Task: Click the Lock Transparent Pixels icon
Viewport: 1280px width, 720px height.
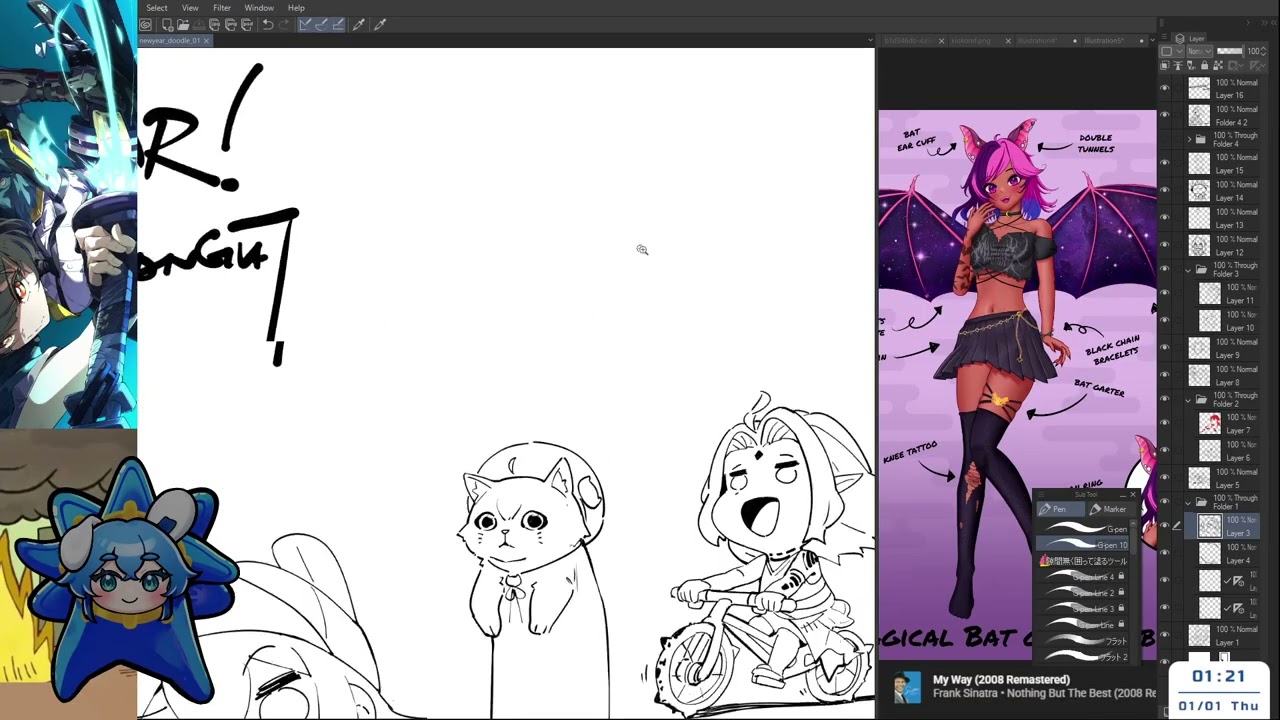Action: pos(1218,65)
